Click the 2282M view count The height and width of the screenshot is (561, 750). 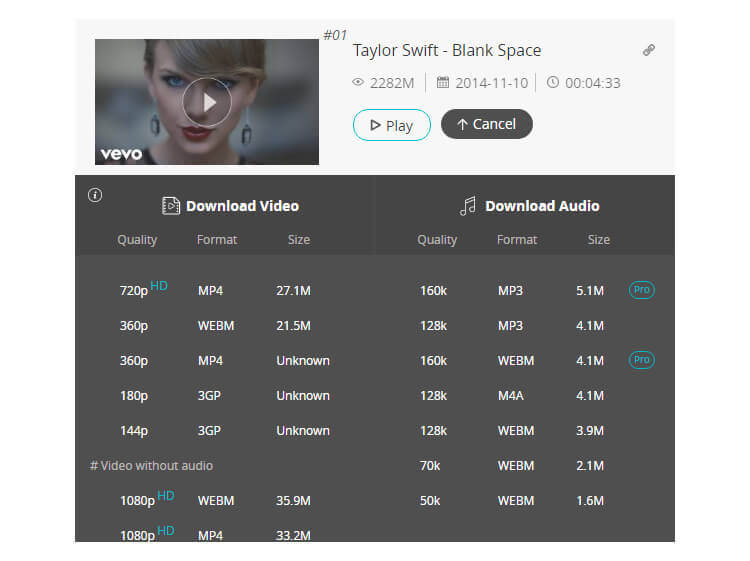392,83
